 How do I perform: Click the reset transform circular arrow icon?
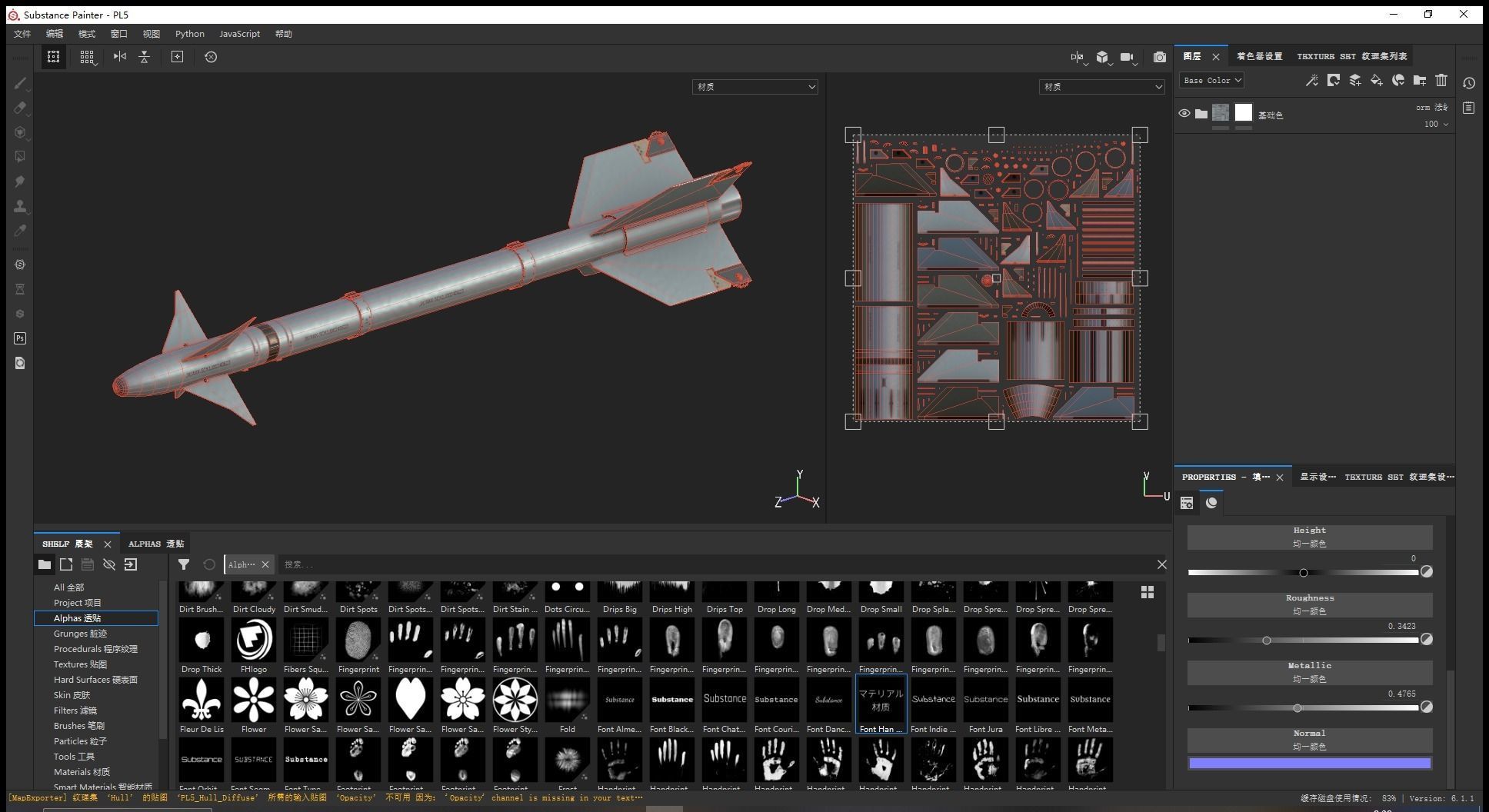tap(211, 57)
